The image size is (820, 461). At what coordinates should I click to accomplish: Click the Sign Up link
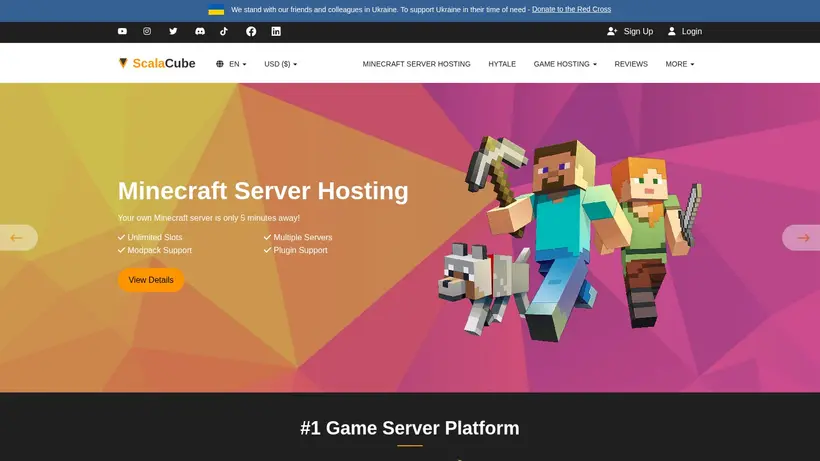[x=630, y=31]
